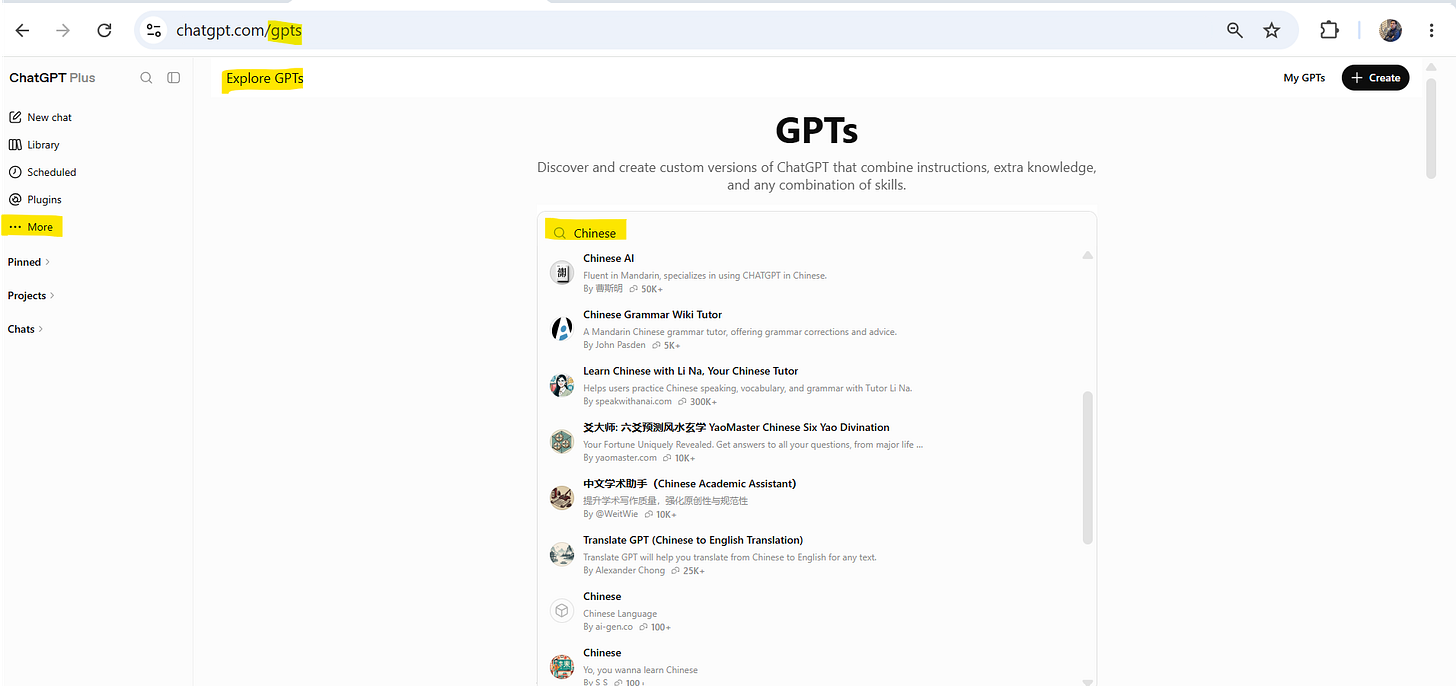The width and height of the screenshot is (1456, 686).
Task: Click the search results list scrollbar thumb
Action: coord(1088,468)
